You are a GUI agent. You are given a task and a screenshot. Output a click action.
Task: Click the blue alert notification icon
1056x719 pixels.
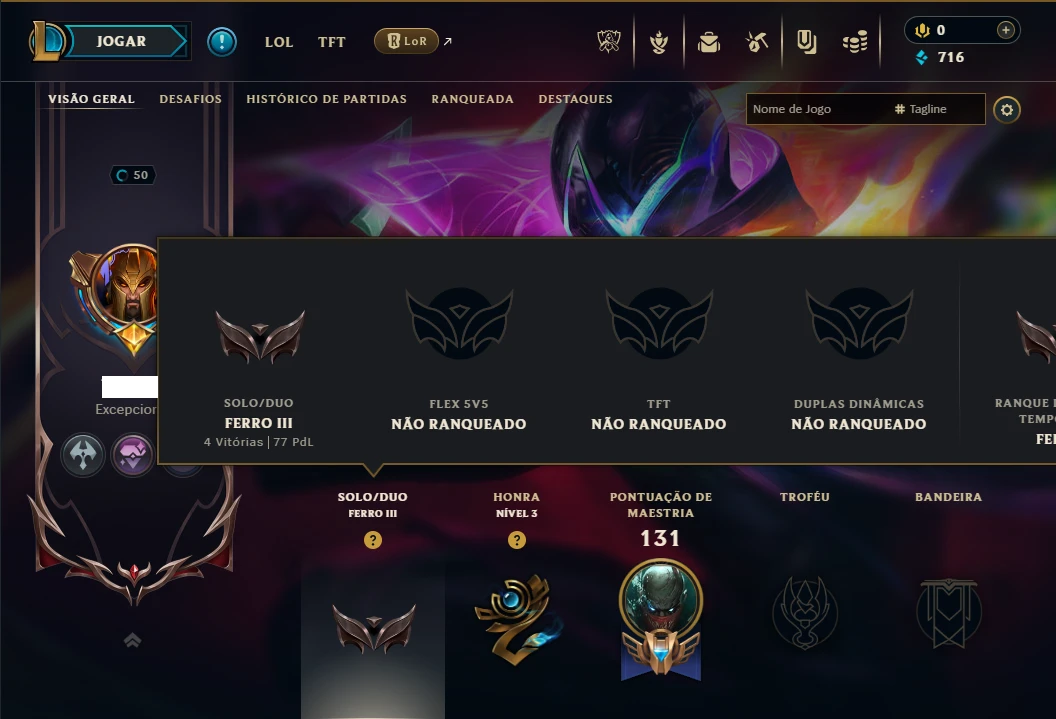[222, 42]
